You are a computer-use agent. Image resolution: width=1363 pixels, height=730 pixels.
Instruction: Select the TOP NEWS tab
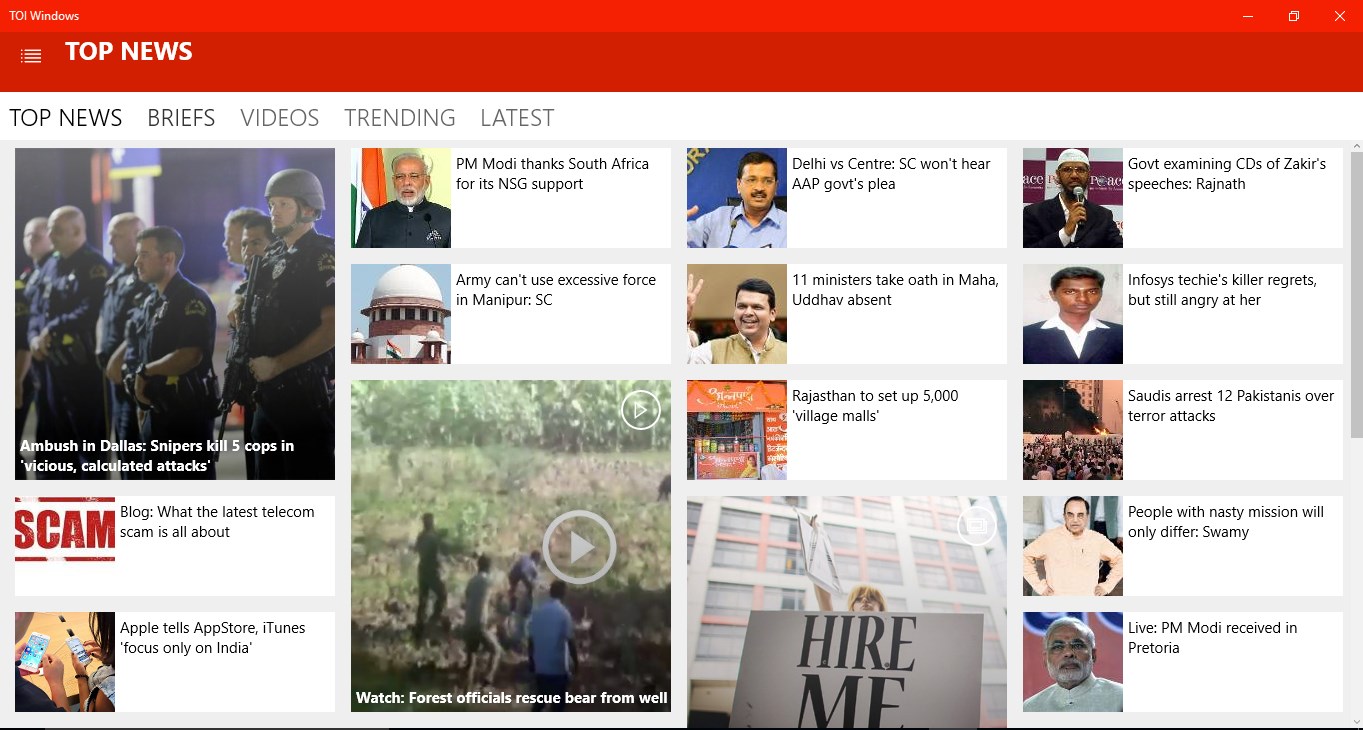65,117
